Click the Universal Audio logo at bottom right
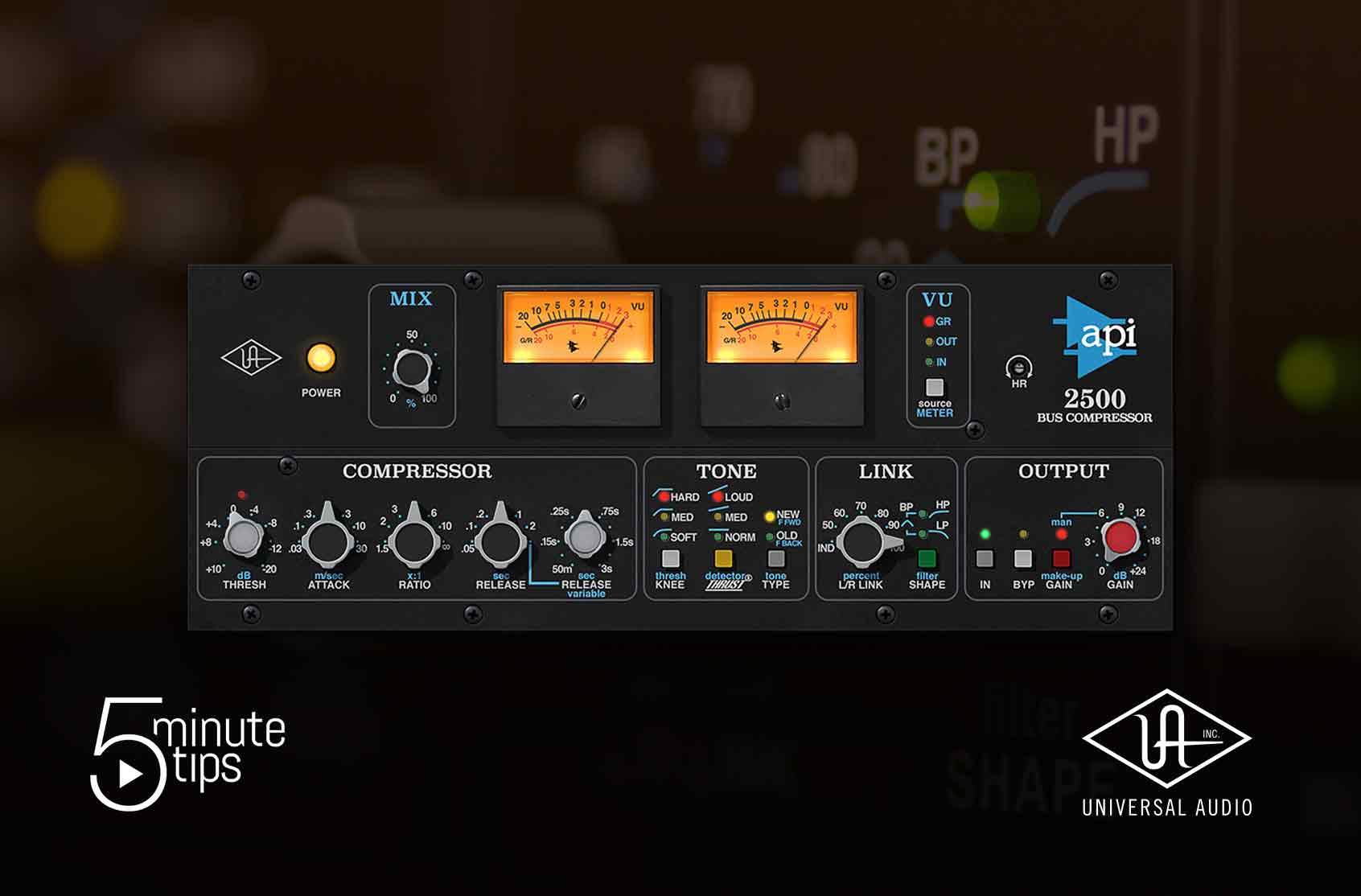1361x896 pixels. pyautogui.click(x=1166, y=752)
